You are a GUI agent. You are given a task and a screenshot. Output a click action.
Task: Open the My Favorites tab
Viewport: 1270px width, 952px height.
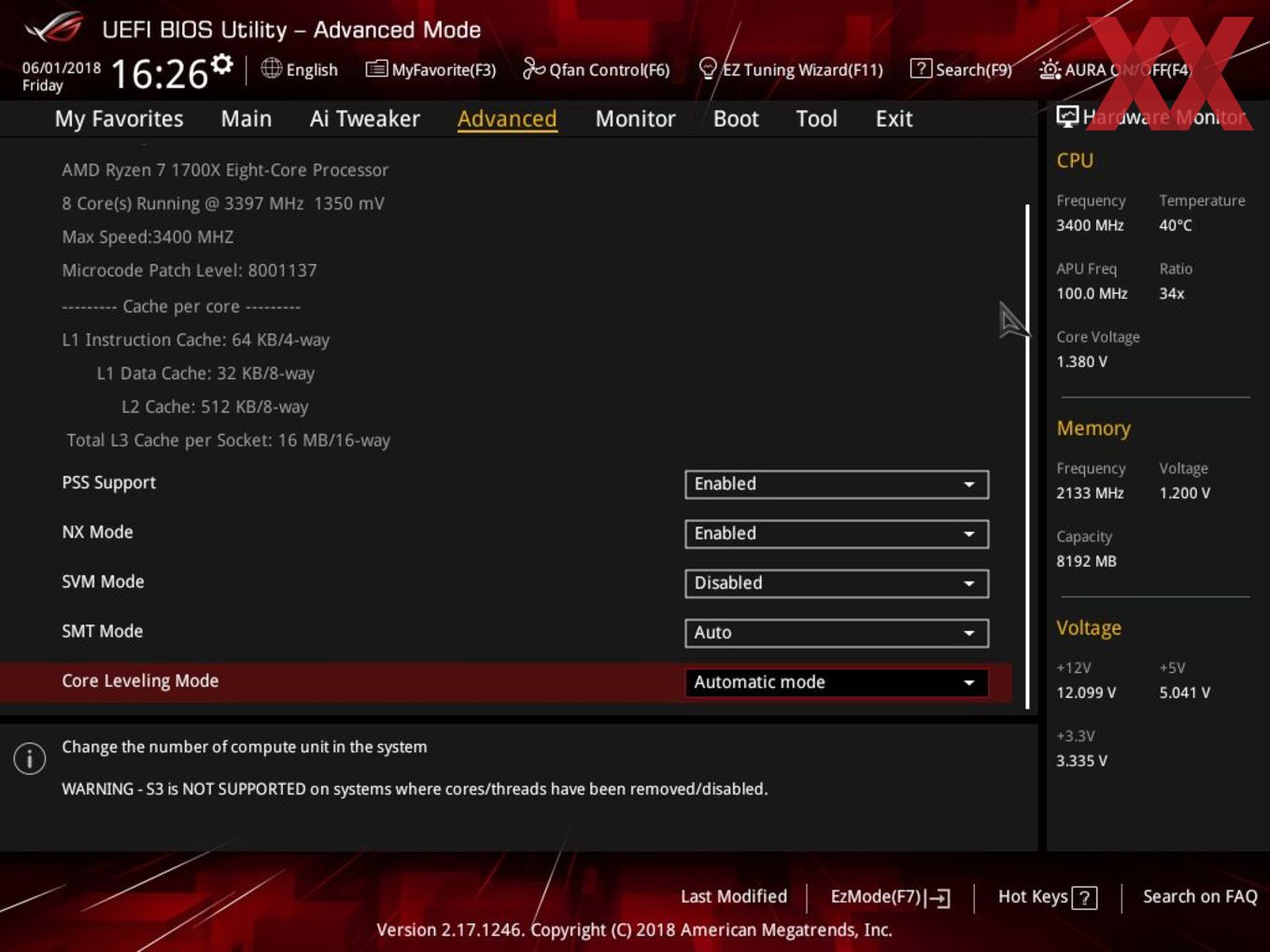pyautogui.click(x=119, y=119)
